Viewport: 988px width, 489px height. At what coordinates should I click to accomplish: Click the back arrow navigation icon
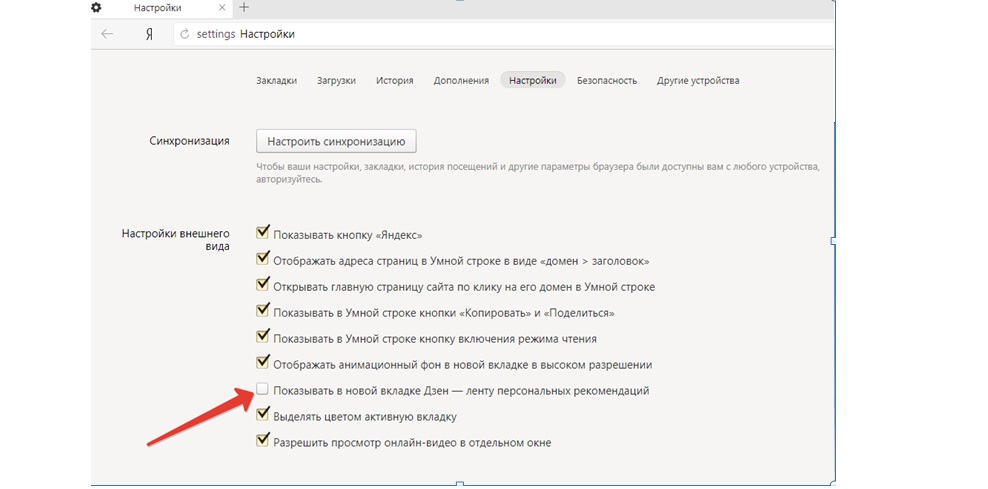click(x=108, y=34)
